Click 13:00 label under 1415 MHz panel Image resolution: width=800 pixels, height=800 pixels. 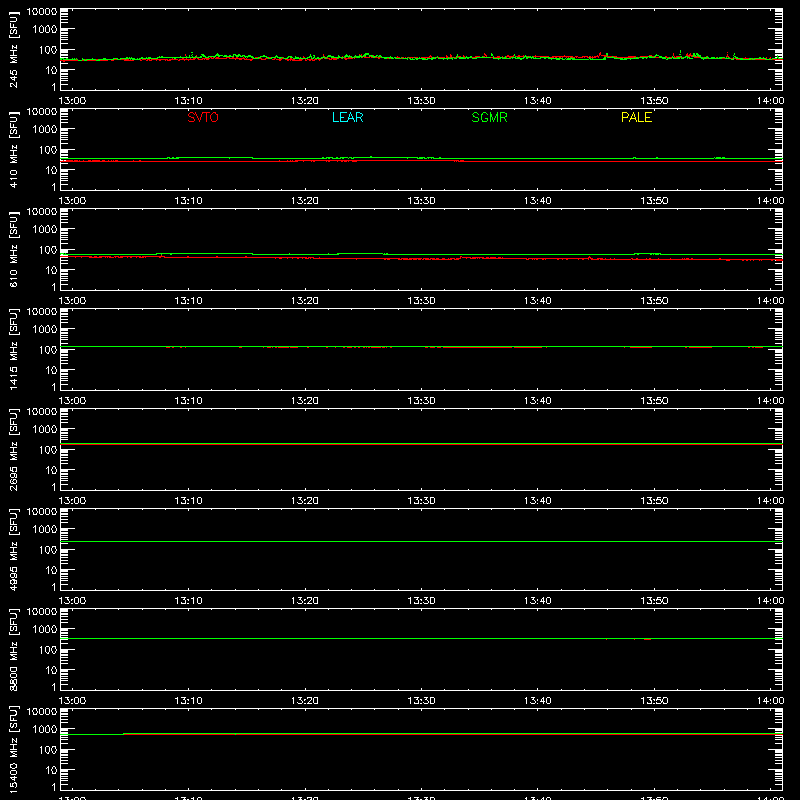pyautogui.click(x=72, y=401)
